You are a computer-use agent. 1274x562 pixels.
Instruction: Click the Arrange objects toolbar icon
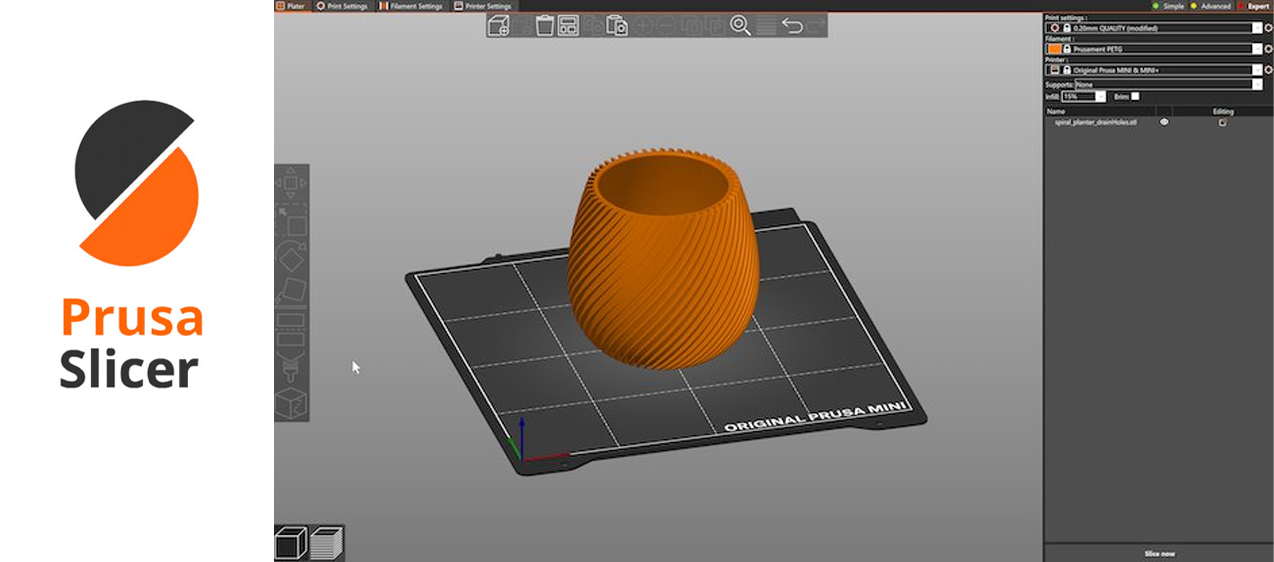click(x=568, y=25)
